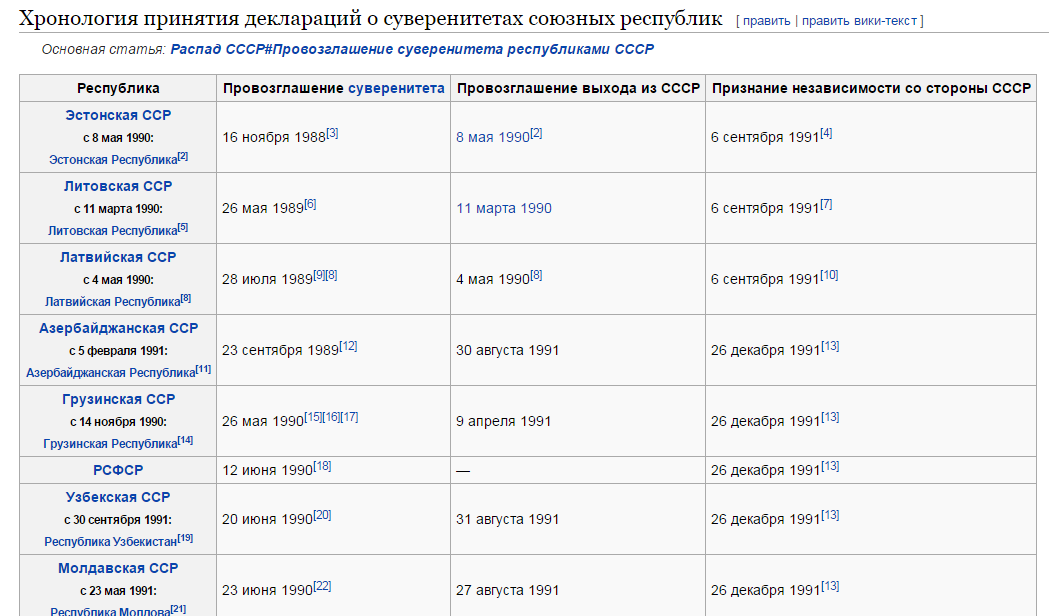Screen dimensions: 1049x616
Task: Follow the '8 мая 1990' date link
Action: coord(493,137)
